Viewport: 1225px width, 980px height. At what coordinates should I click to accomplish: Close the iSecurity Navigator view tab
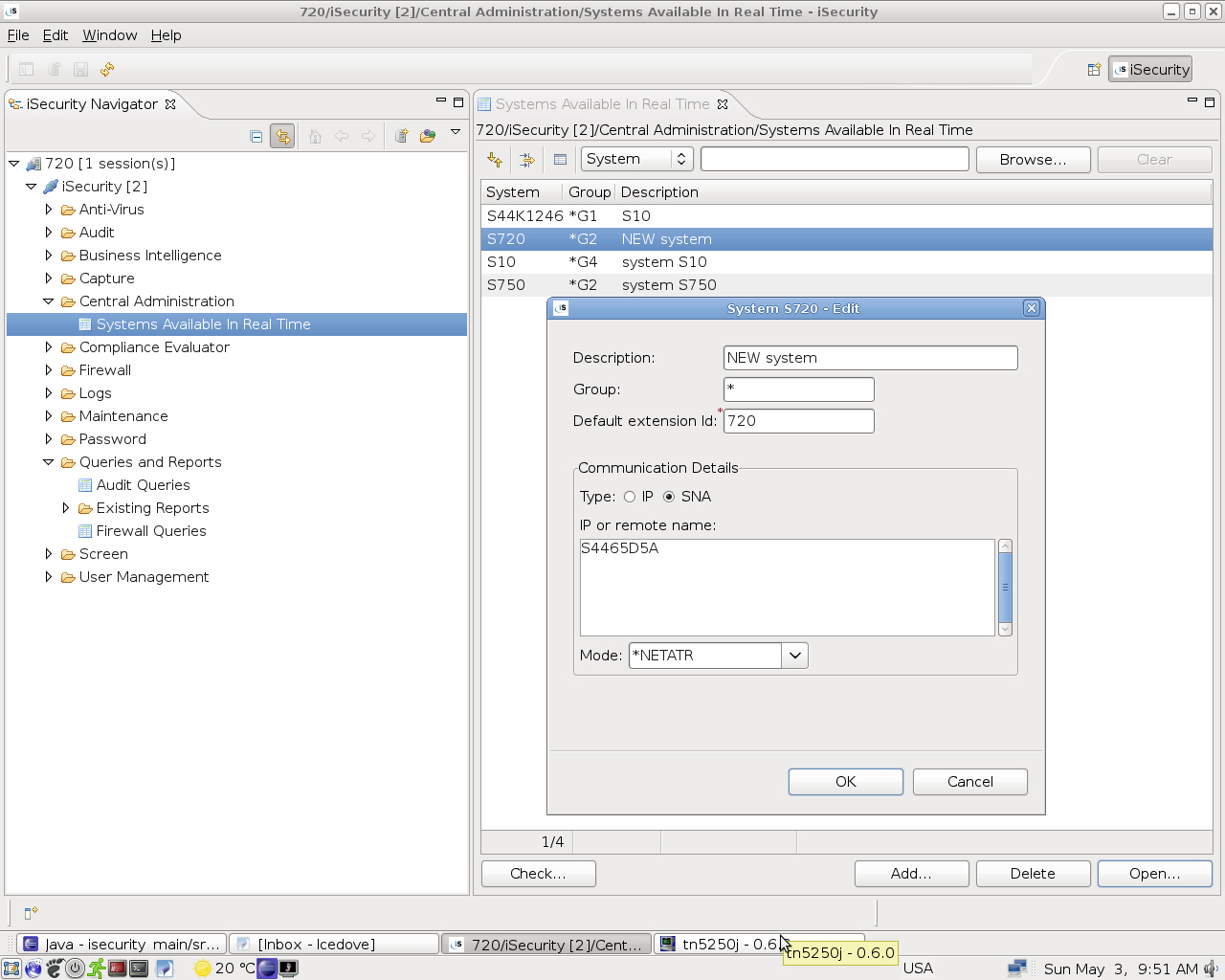pos(170,104)
